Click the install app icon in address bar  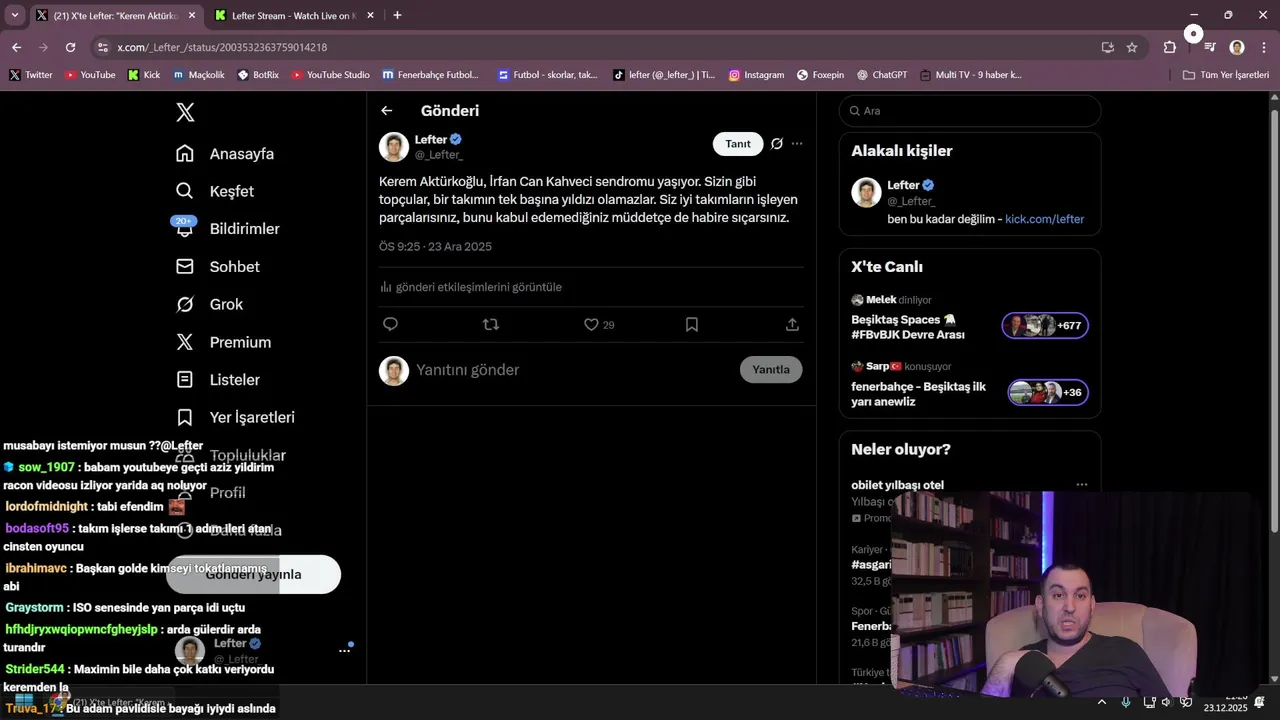[1107, 47]
